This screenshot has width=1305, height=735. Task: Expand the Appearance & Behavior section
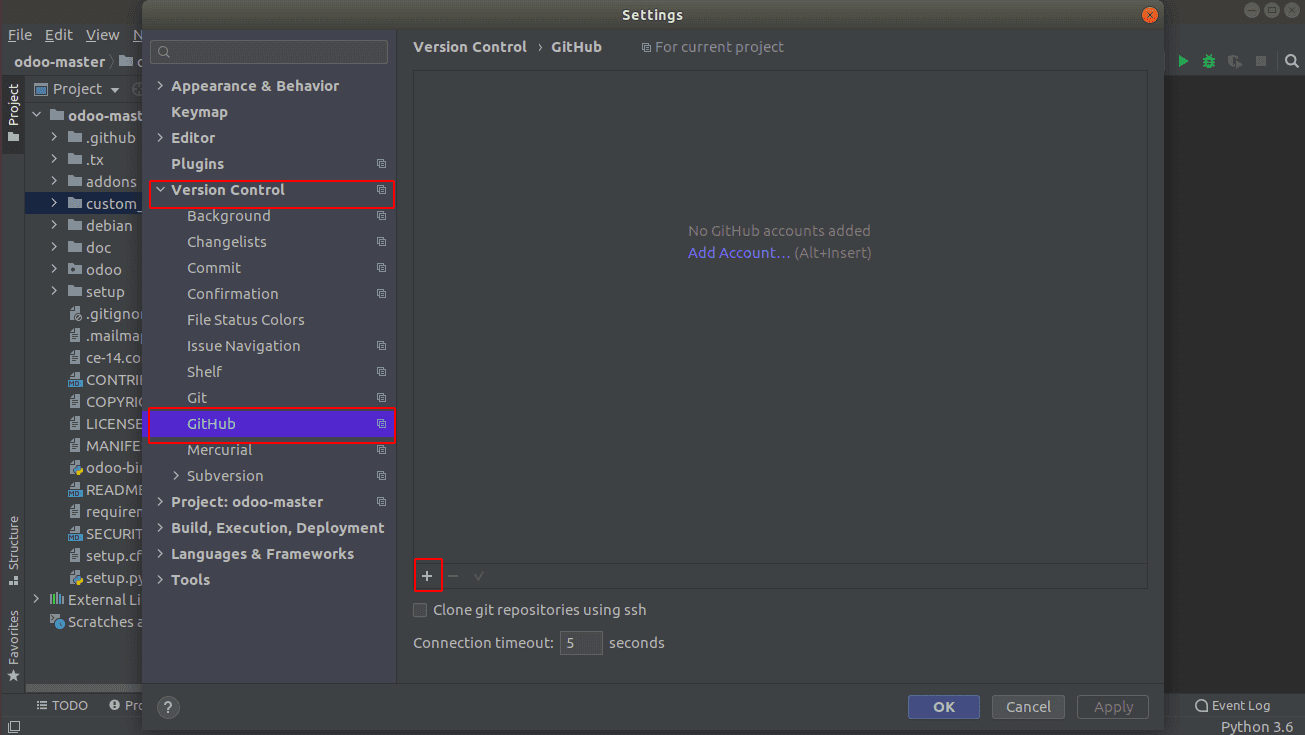[x=161, y=85]
